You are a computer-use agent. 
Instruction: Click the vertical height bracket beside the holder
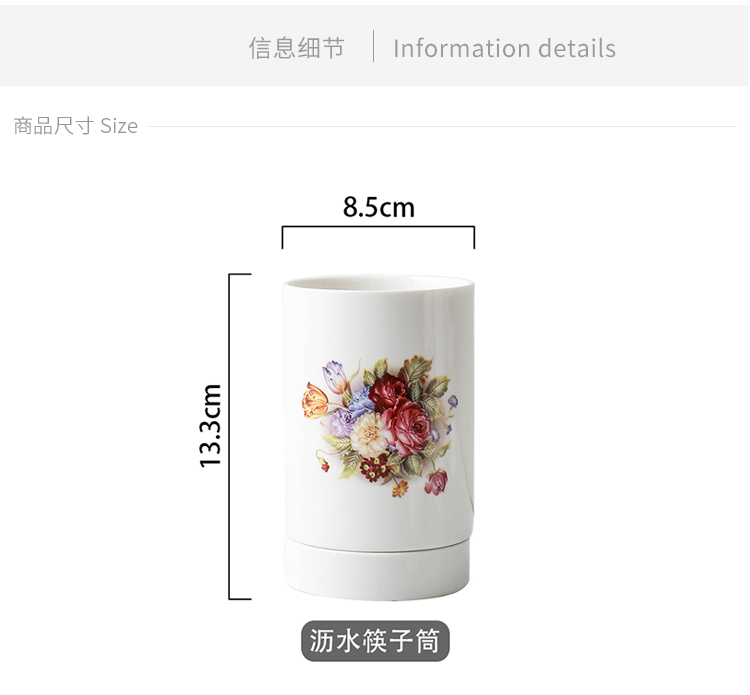(240, 436)
